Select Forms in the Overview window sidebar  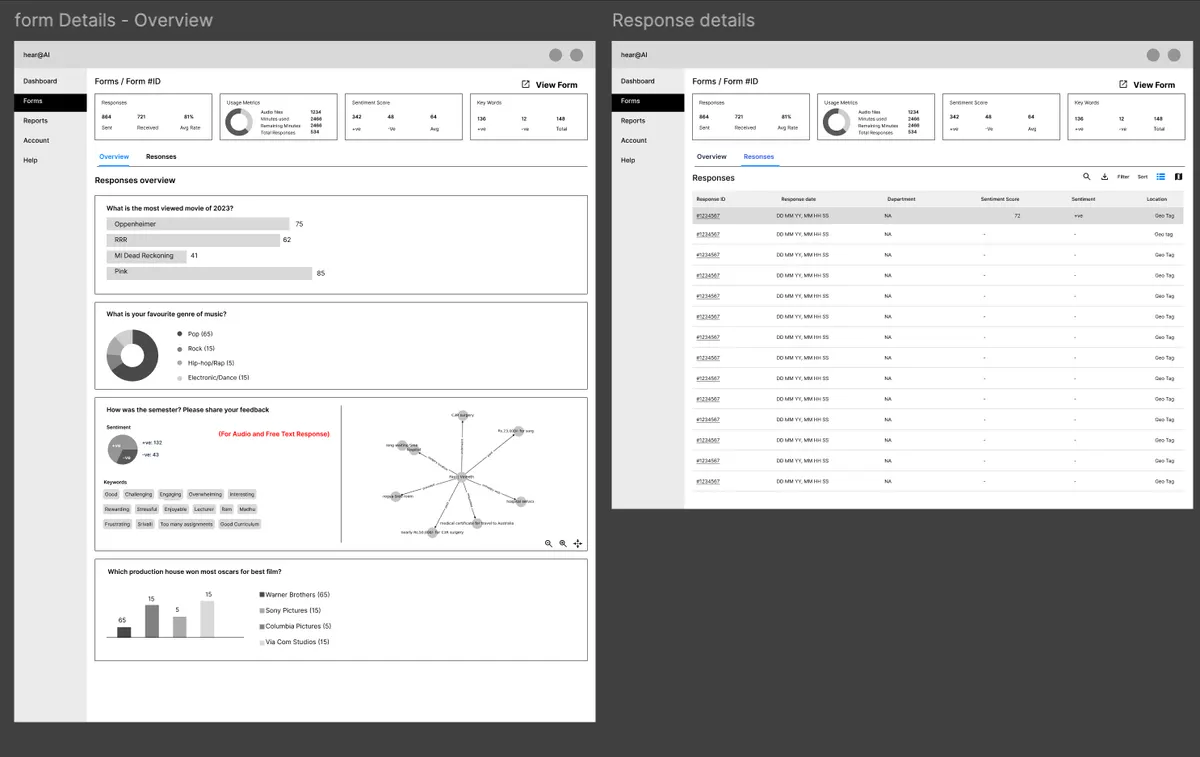pos(50,101)
